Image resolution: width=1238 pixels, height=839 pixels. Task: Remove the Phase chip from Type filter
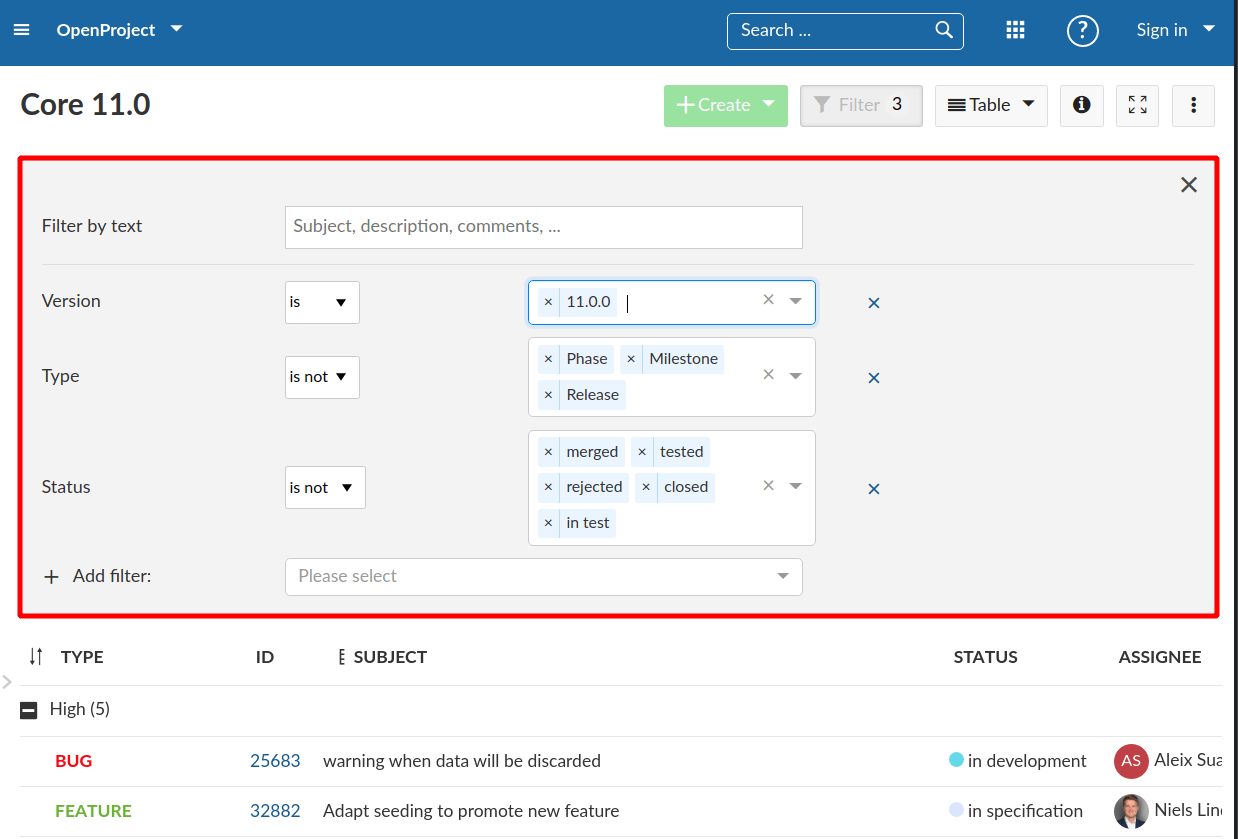pyautogui.click(x=548, y=358)
